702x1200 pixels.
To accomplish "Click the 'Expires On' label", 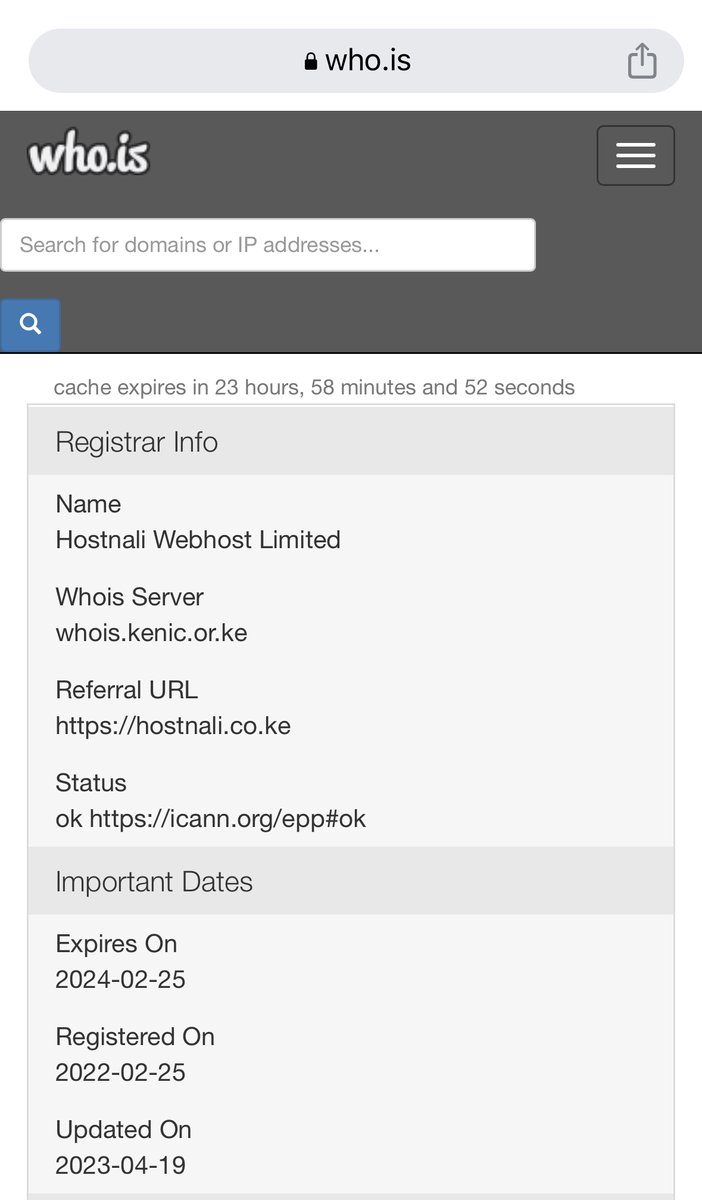I will coord(116,944).
